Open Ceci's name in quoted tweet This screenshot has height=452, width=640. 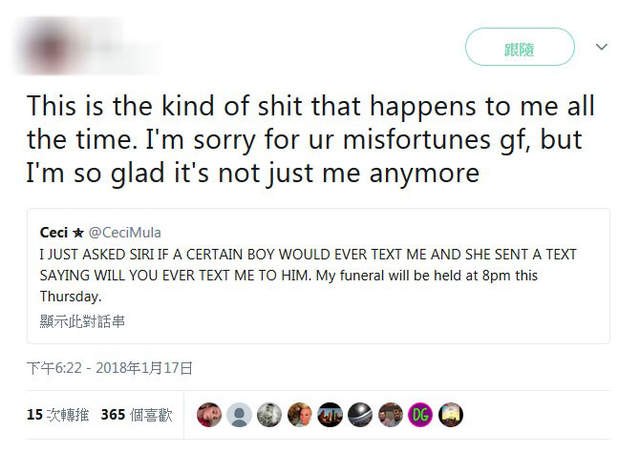click(x=54, y=232)
